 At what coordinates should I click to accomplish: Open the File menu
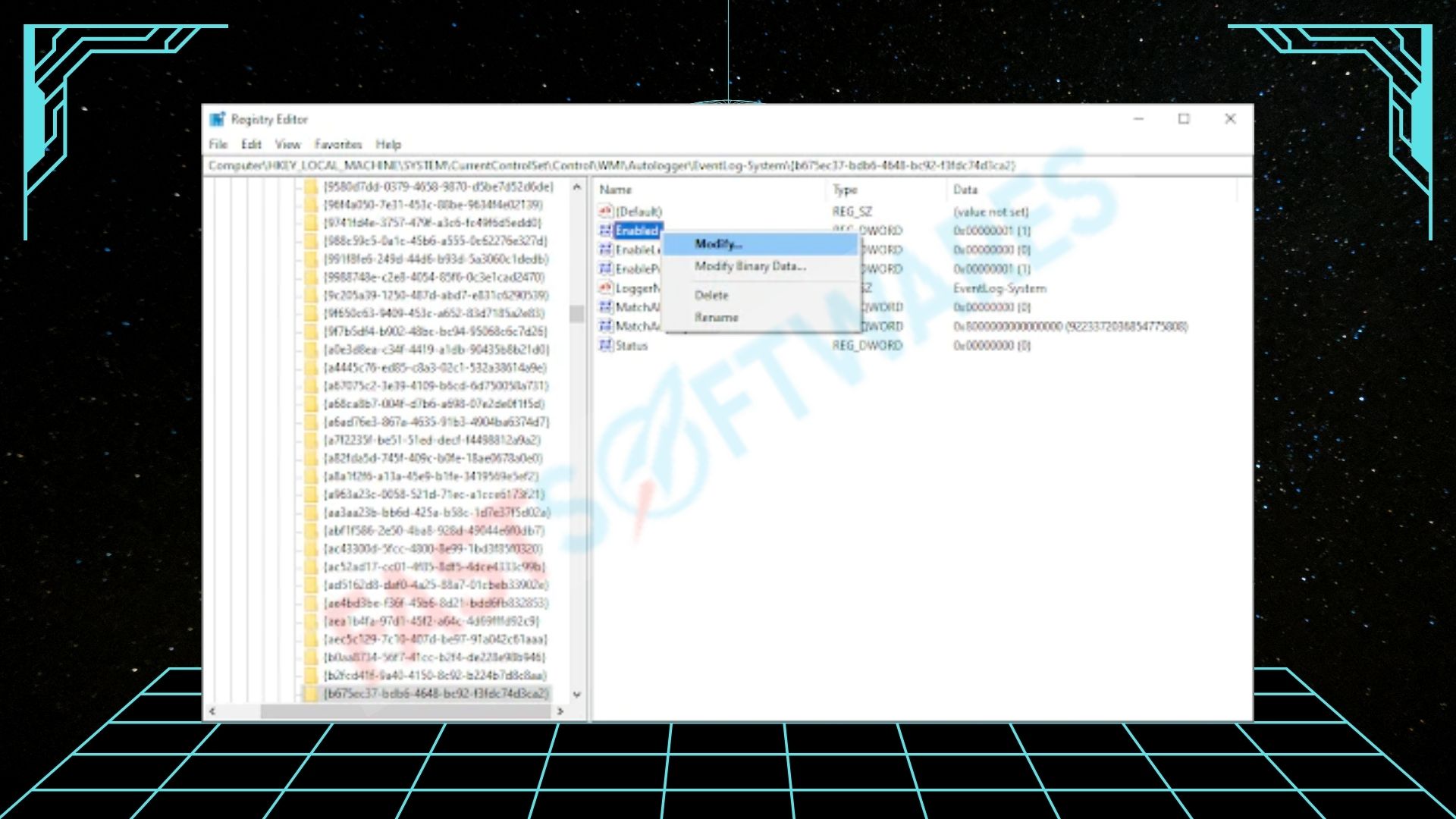[218, 144]
